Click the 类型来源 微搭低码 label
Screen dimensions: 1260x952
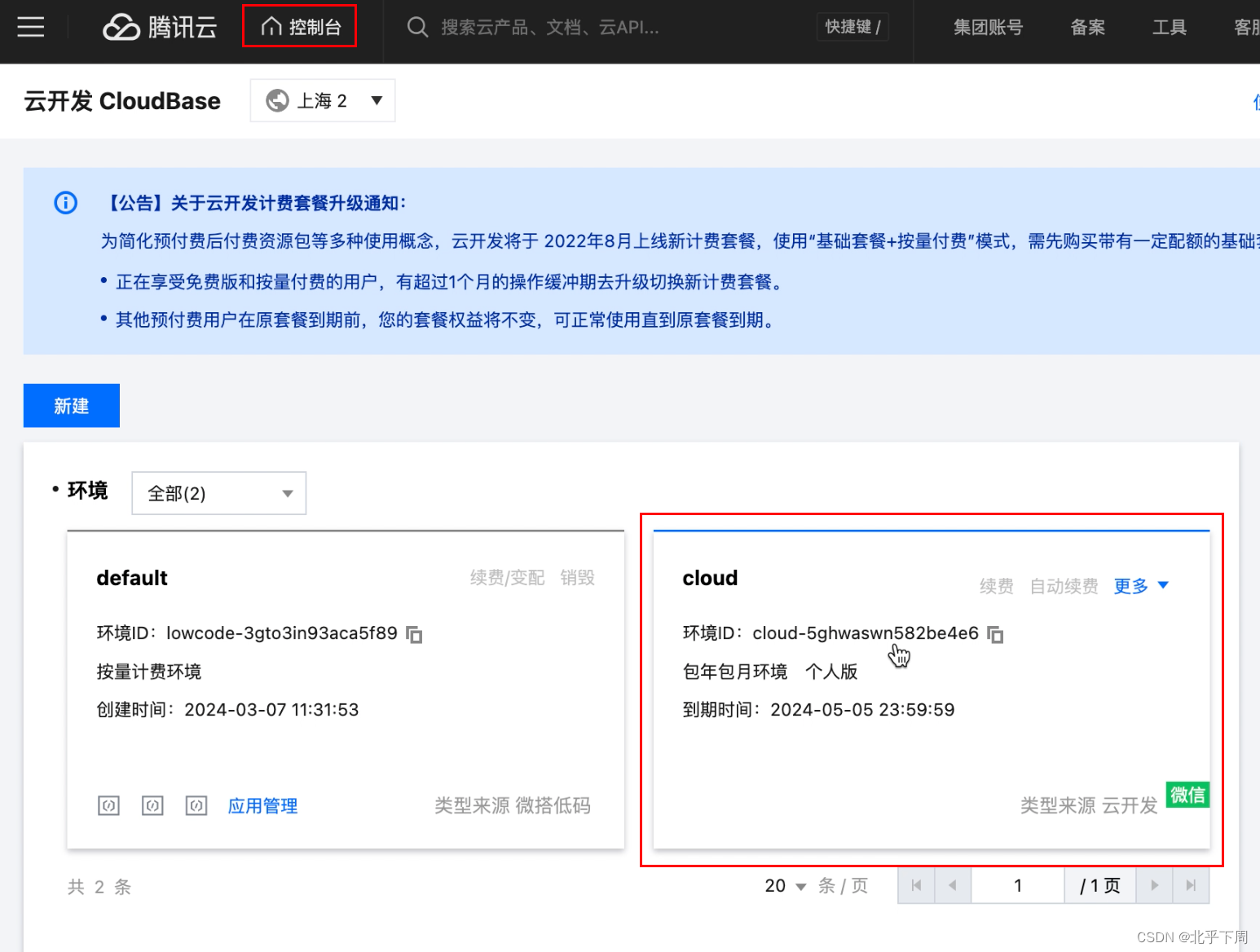coord(513,806)
